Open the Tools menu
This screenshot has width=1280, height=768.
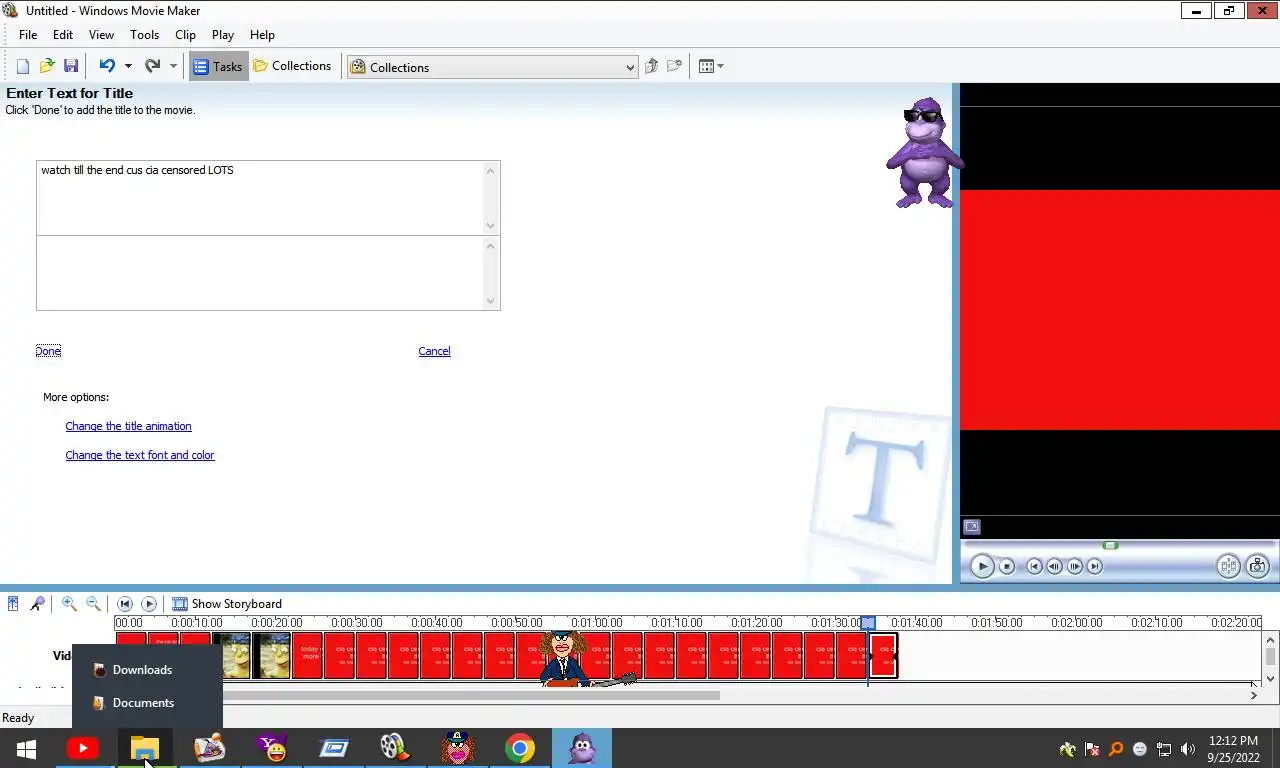click(x=144, y=34)
